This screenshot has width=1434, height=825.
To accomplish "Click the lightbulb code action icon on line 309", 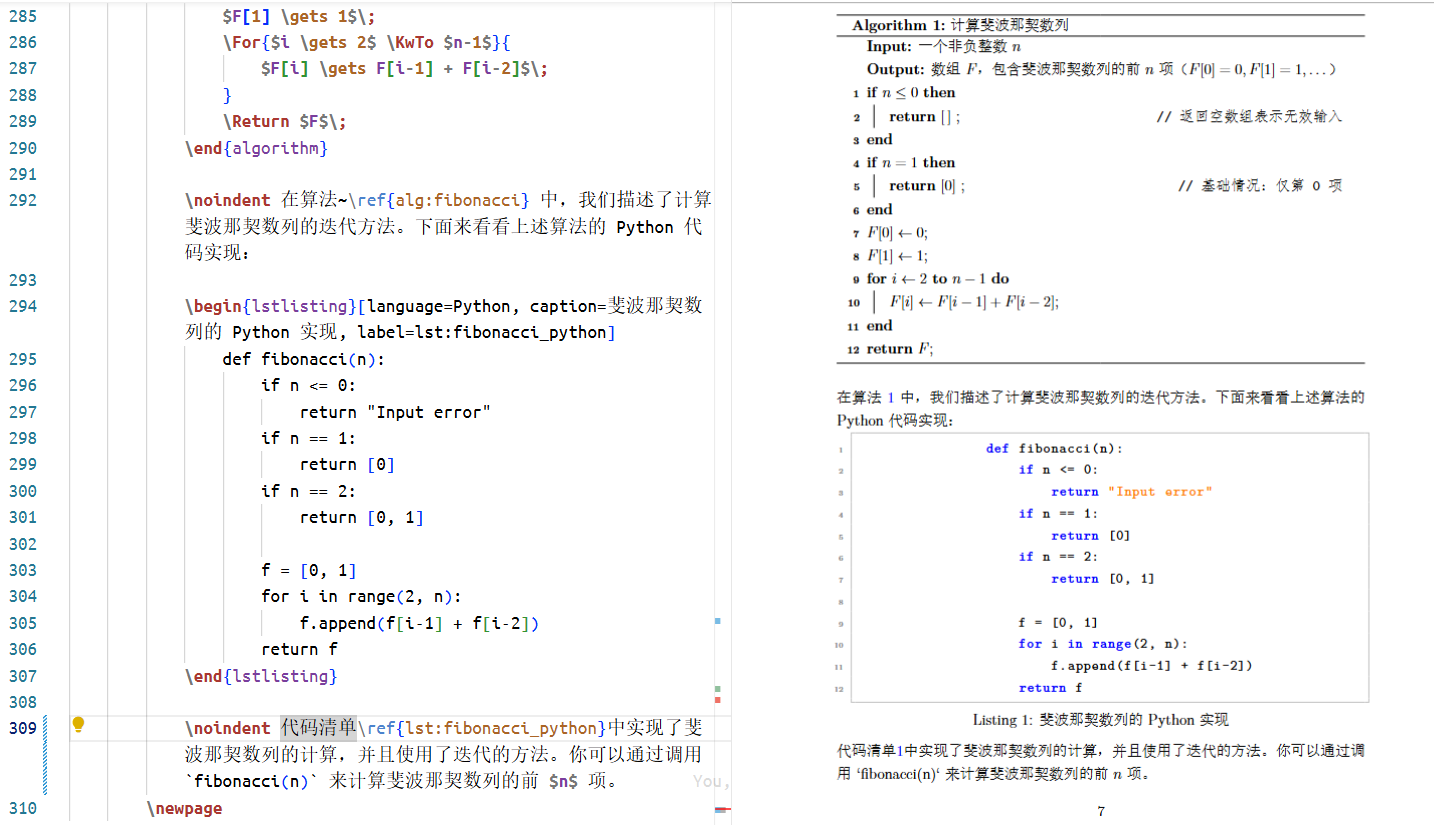I will point(79,725).
